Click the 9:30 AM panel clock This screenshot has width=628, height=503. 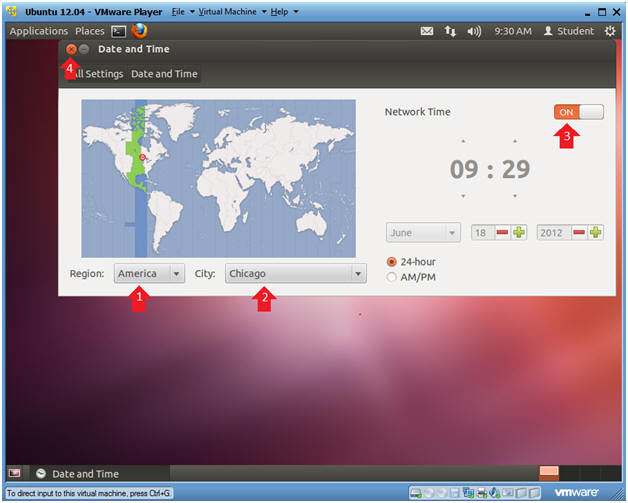pyautogui.click(x=513, y=31)
